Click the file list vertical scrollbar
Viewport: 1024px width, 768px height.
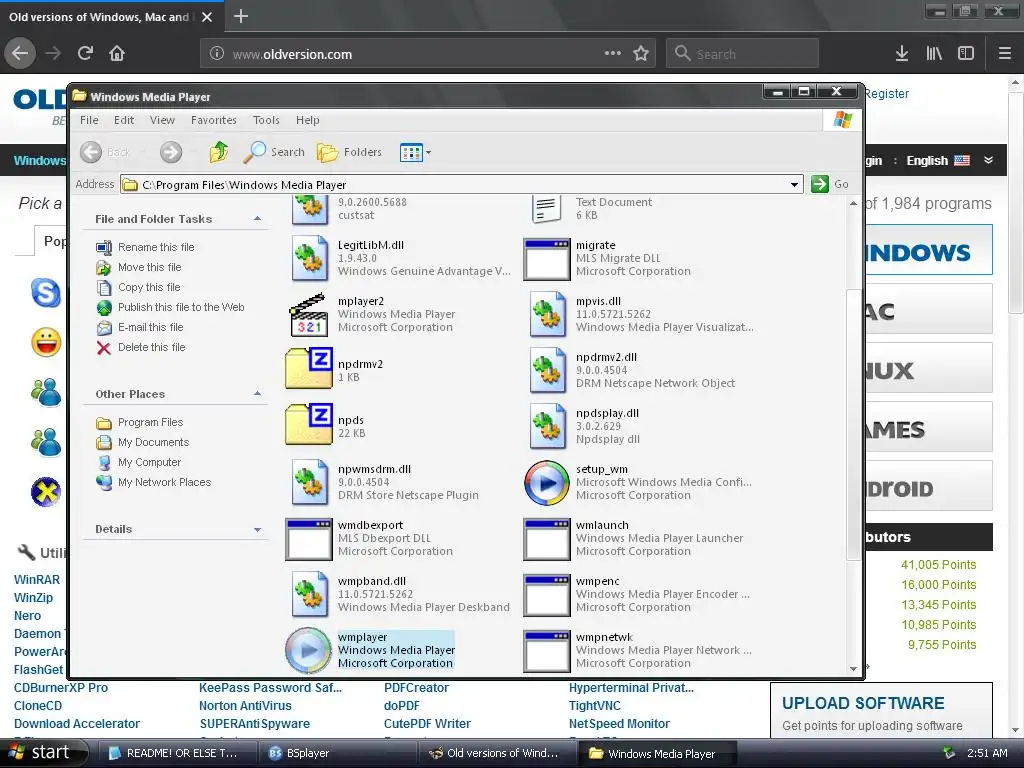[854, 424]
